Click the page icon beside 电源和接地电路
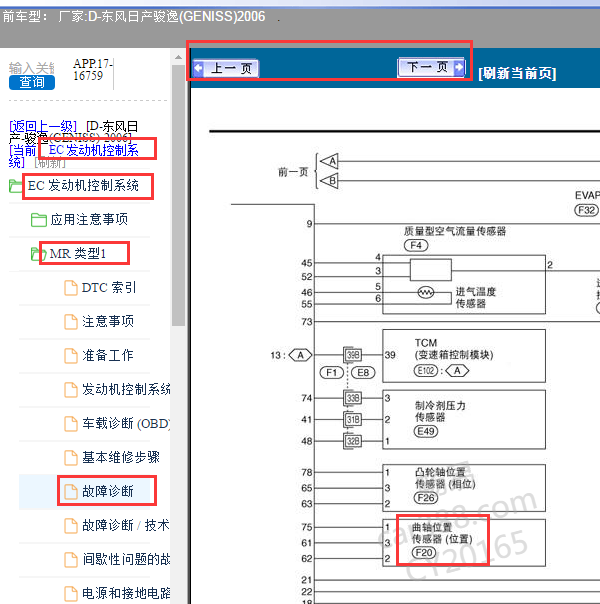The image size is (600, 604). (71, 594)
